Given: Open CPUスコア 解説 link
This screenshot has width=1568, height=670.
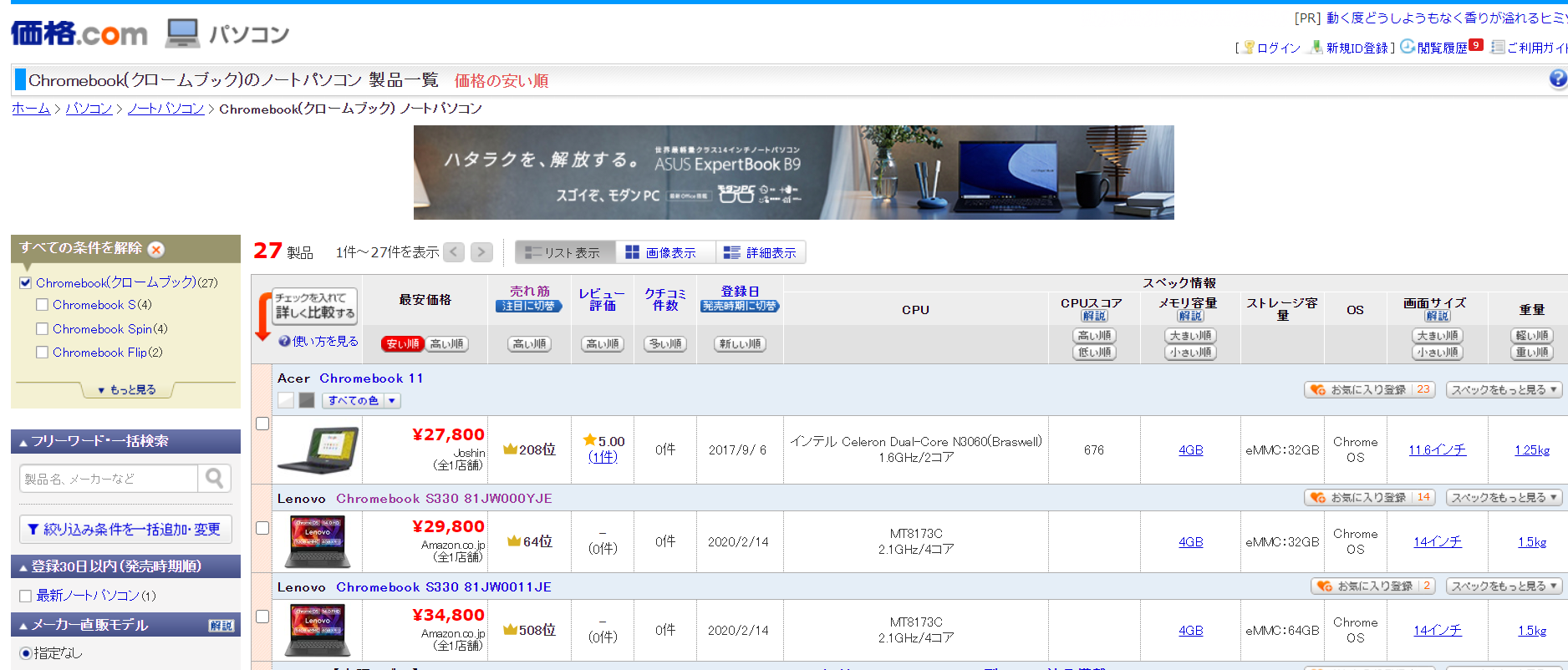Looking at the screenshot, I should 1094,316.
